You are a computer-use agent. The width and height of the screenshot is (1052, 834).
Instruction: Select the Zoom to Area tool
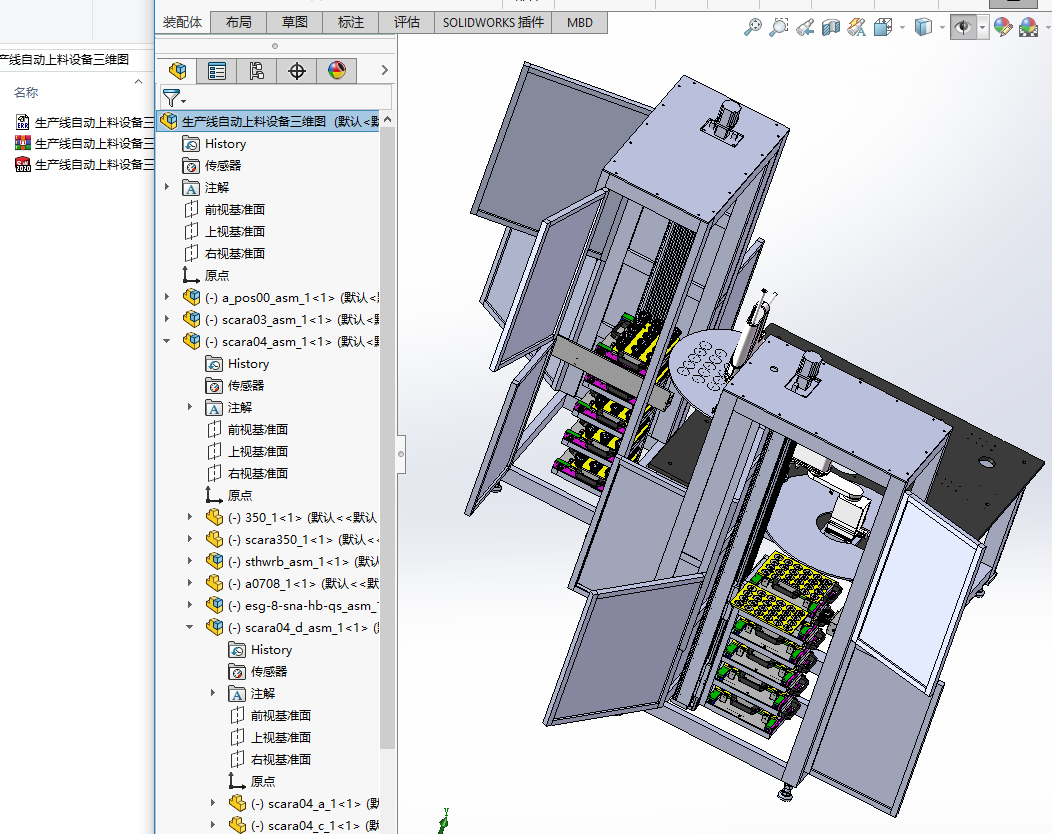[779, 28]
